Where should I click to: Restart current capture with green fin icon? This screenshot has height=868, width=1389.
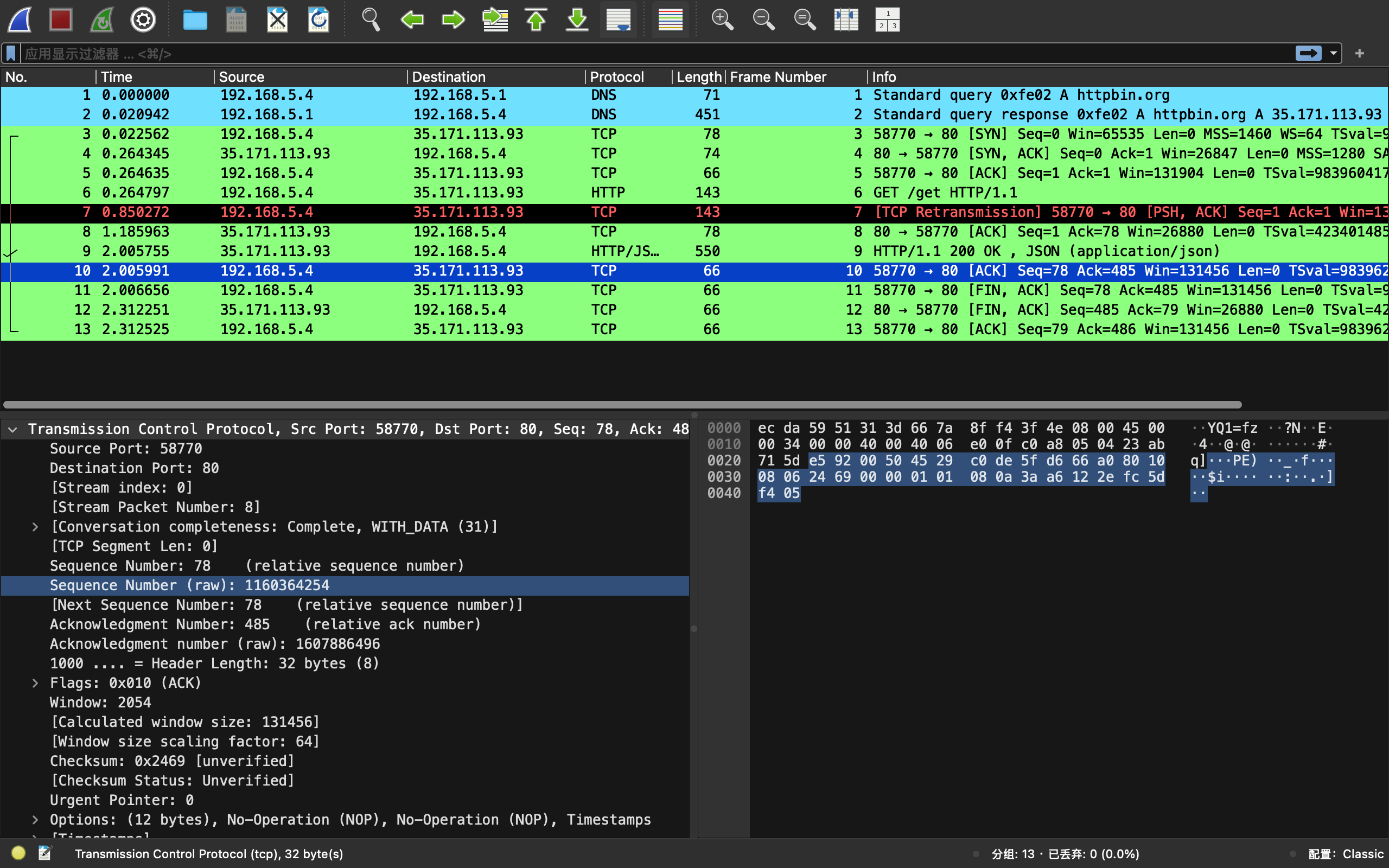pos(102,20)
